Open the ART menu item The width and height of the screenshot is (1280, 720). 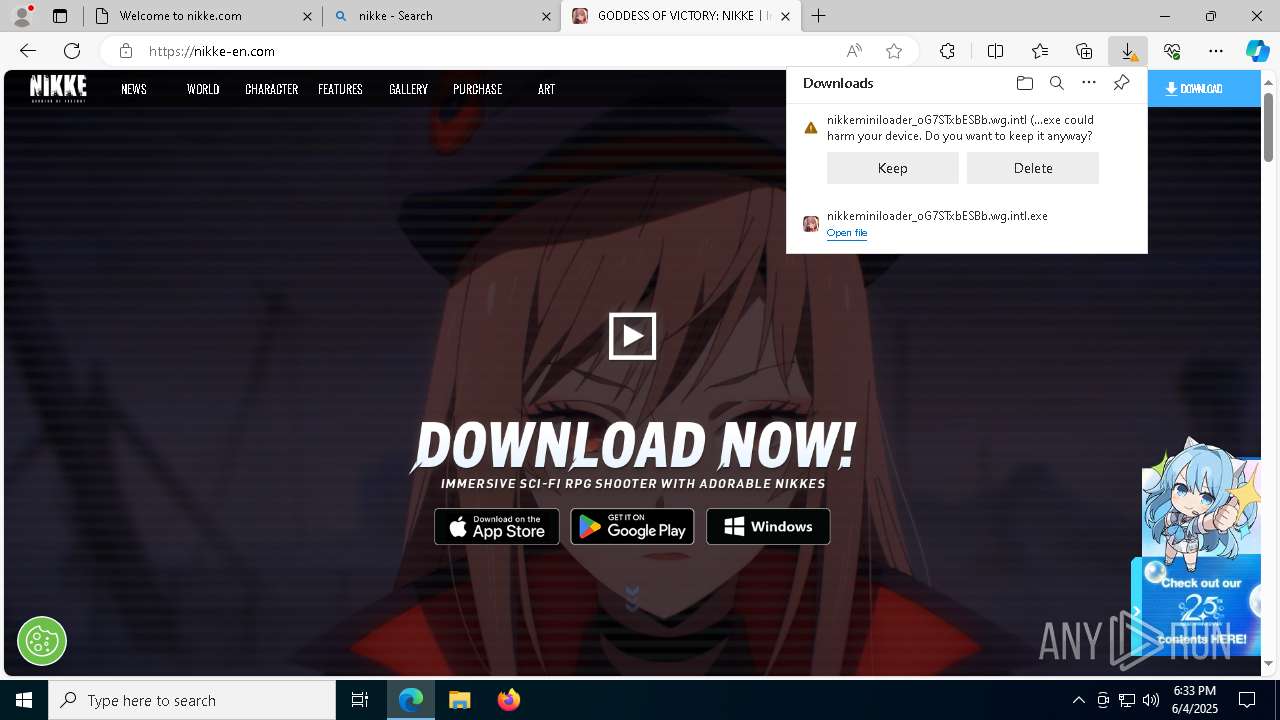546,89
